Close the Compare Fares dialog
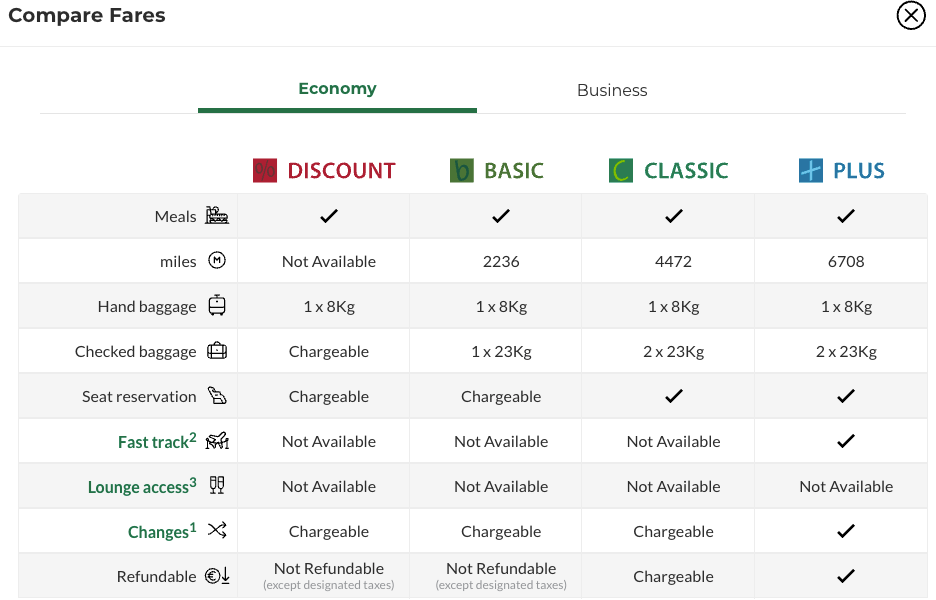 910,16
